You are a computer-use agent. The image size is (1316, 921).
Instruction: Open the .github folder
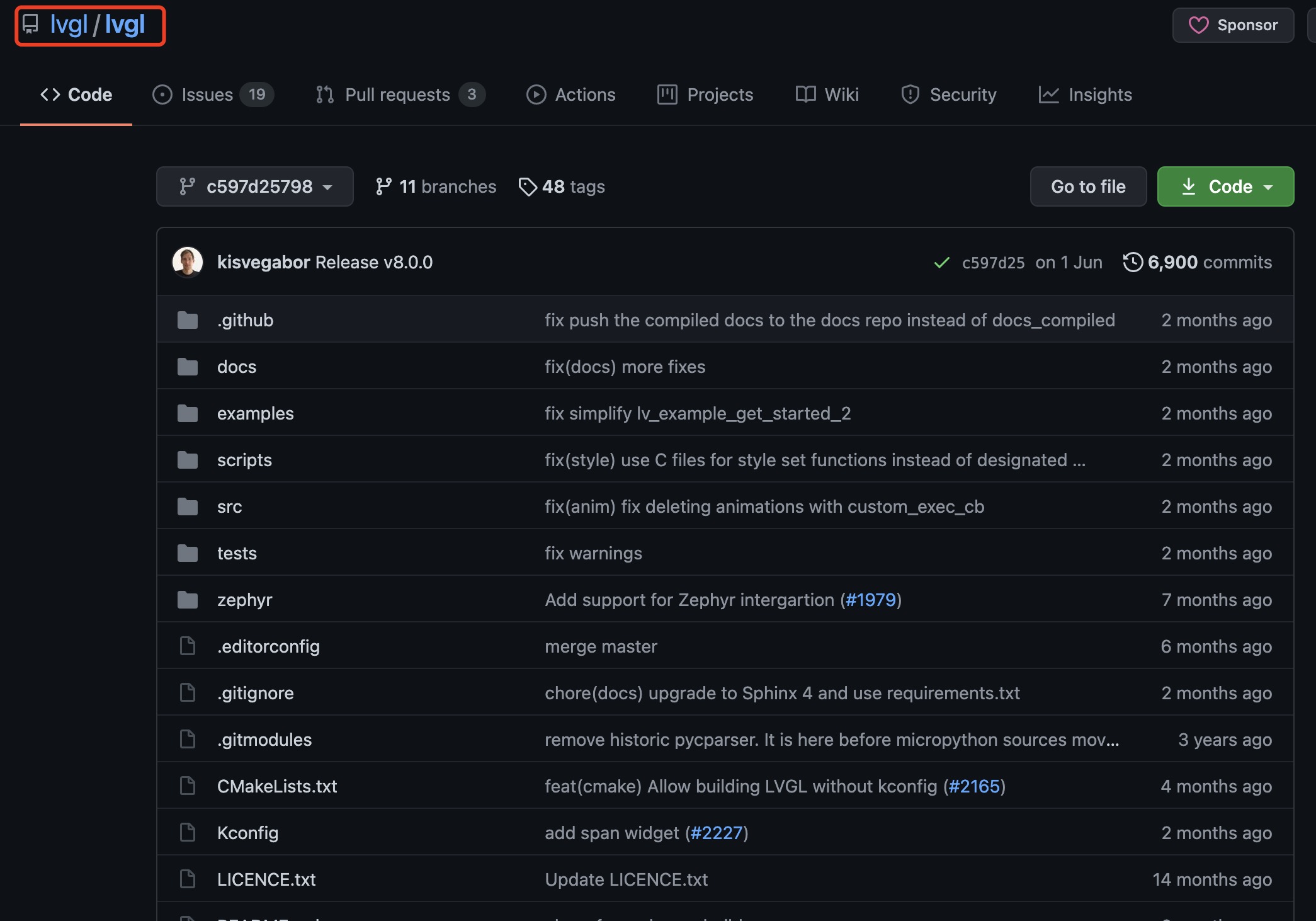(x=246, y=320)
